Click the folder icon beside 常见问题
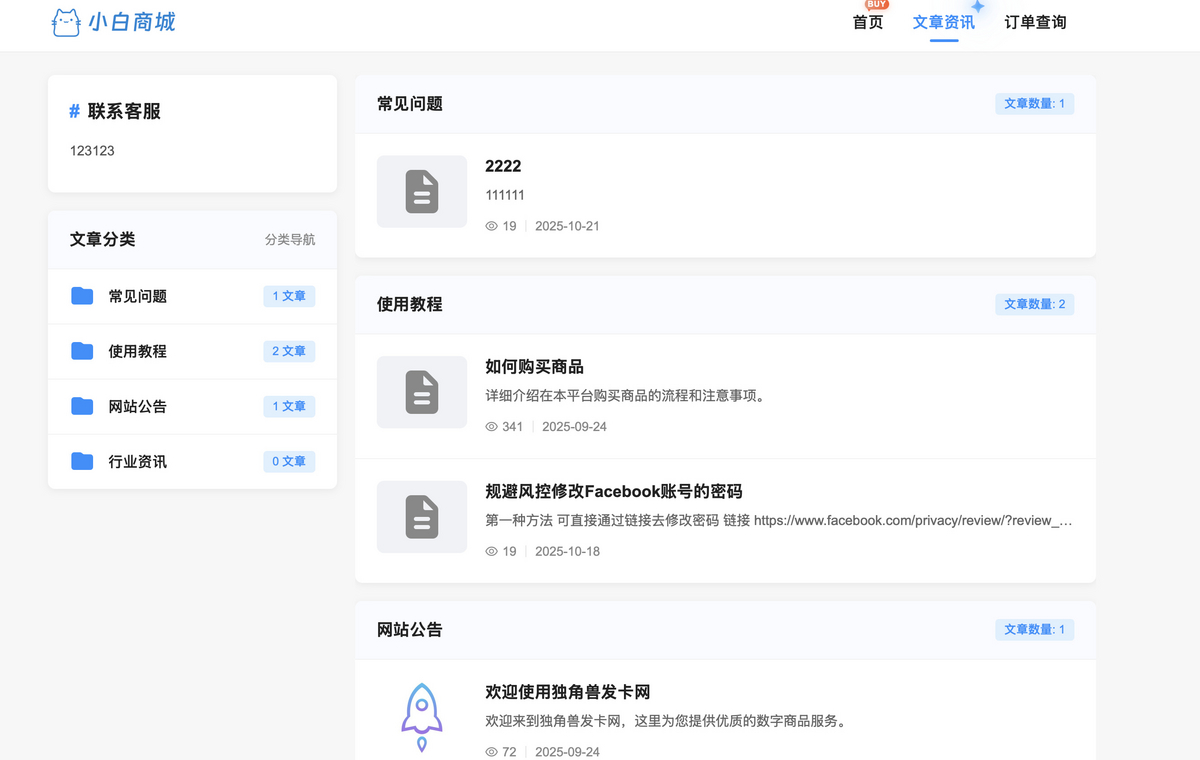The height and width of the screenshot is (760, 1200). (81, 296)
